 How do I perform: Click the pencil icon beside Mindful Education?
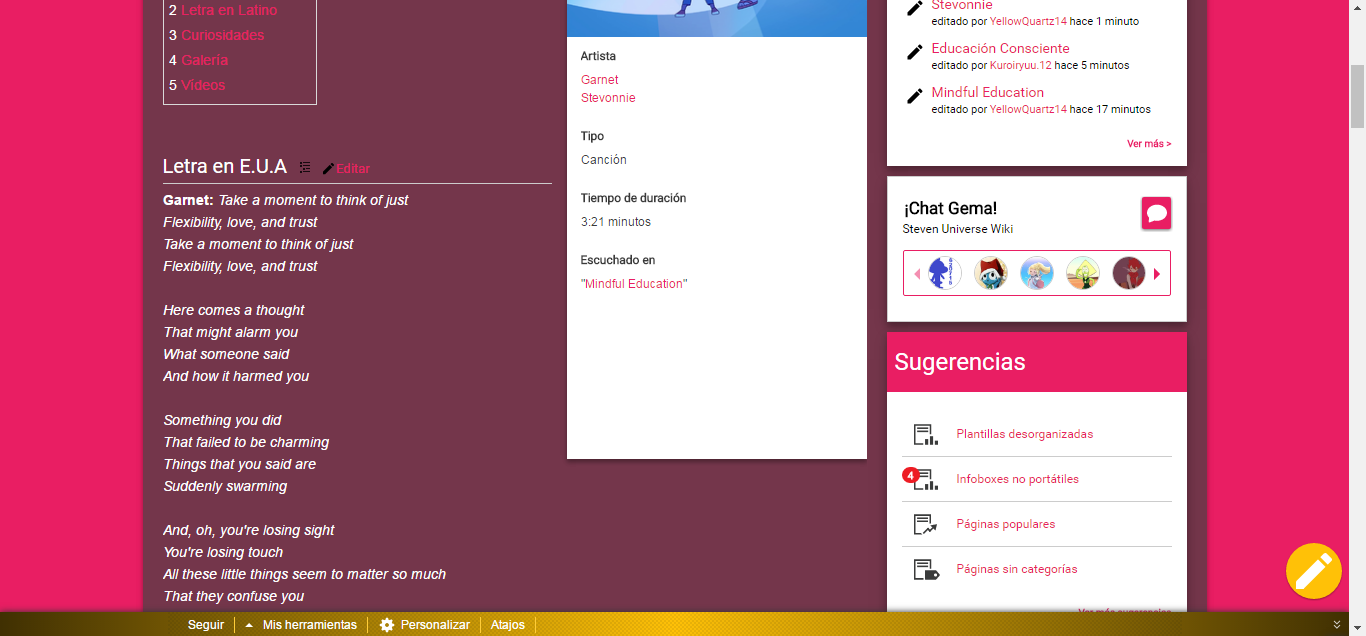pos(915,96)
